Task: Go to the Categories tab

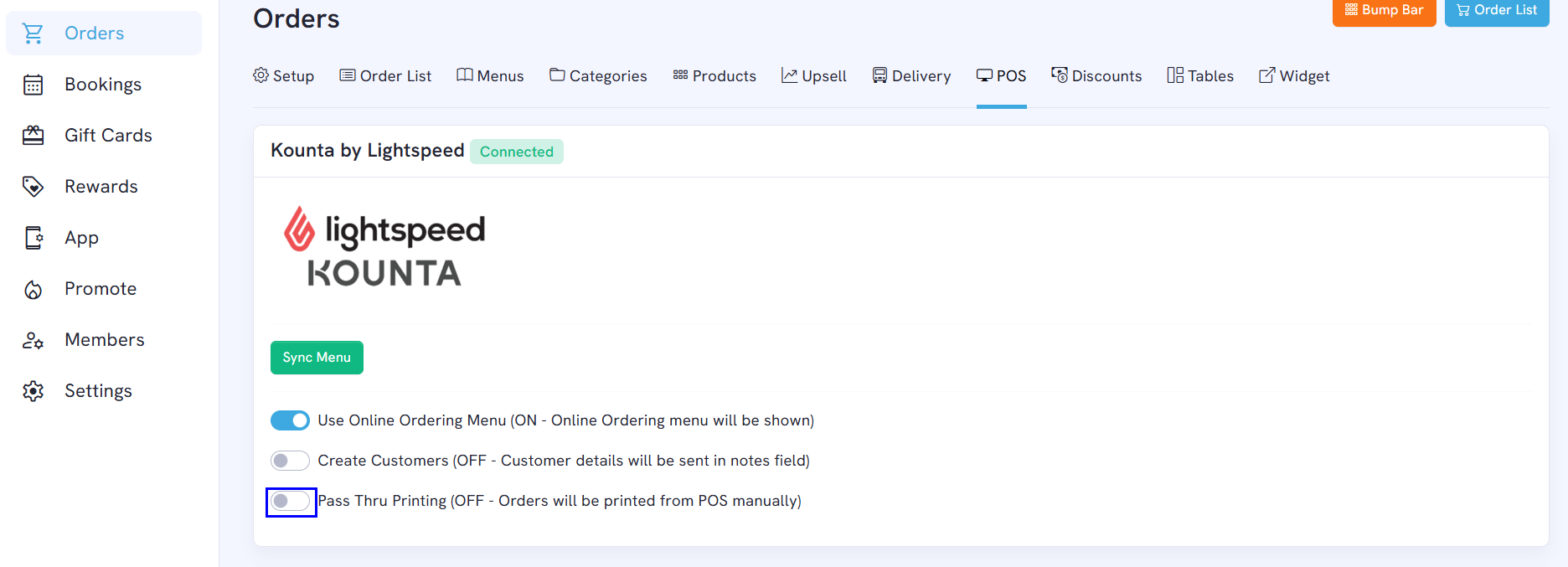Action: 598,76
